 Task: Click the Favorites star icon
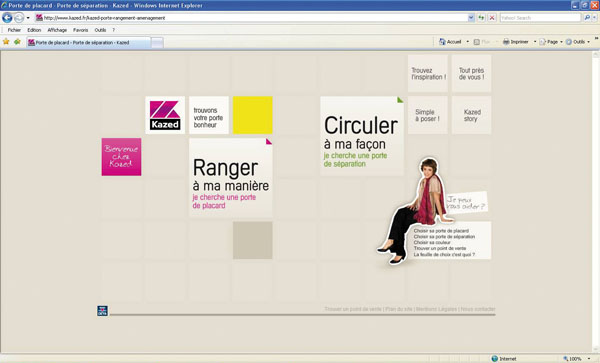[x=6, y=42]
